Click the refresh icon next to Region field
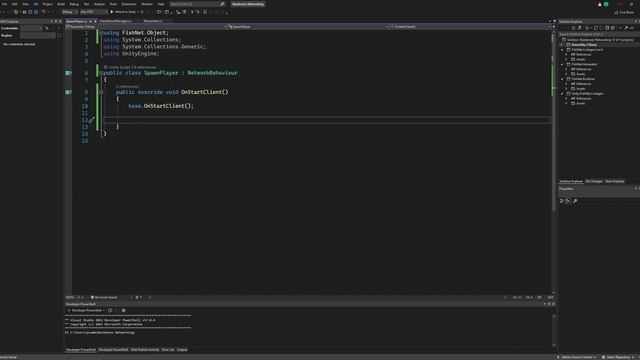This screenshot has height=360, width=640. (x=60, y=36)
